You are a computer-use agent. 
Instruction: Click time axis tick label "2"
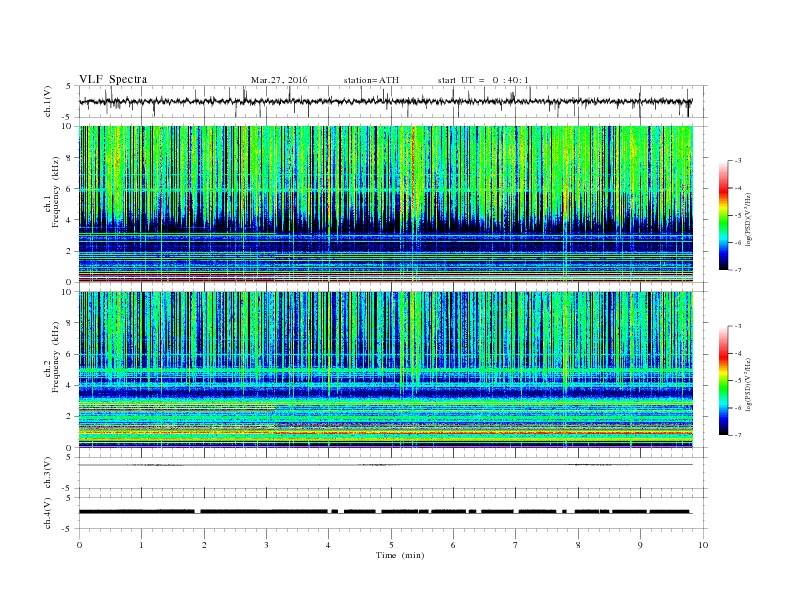(x=204, y=545)
